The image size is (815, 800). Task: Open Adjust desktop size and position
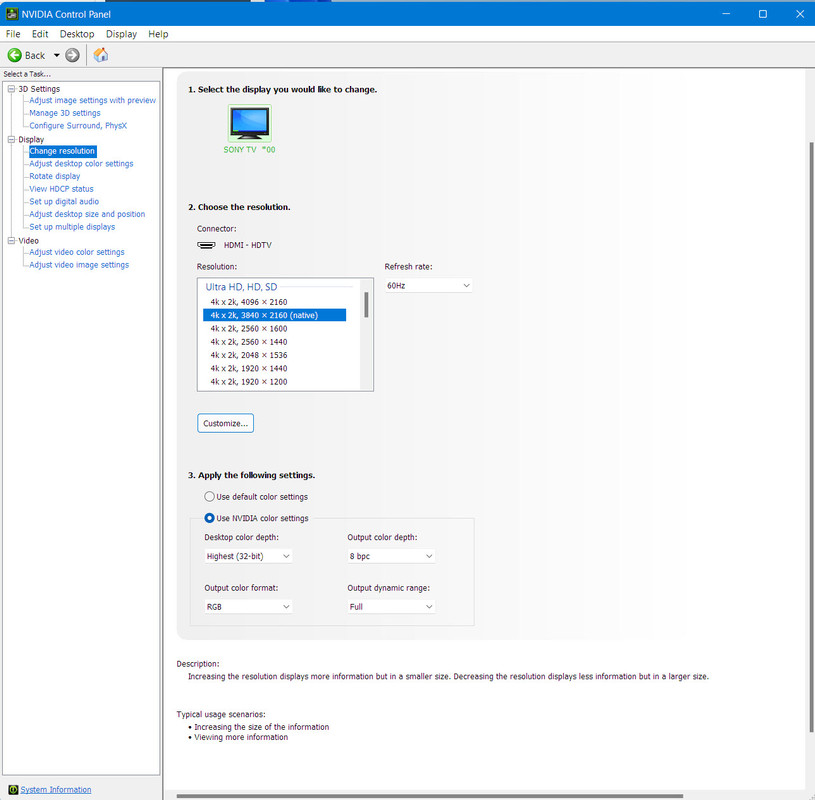87,214
